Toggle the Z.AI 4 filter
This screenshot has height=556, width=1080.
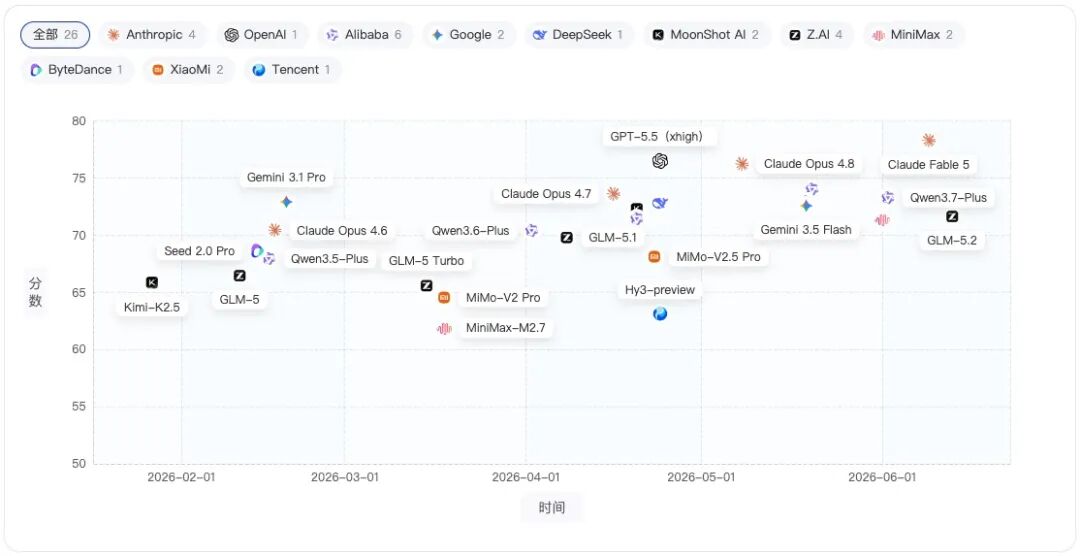817,34
